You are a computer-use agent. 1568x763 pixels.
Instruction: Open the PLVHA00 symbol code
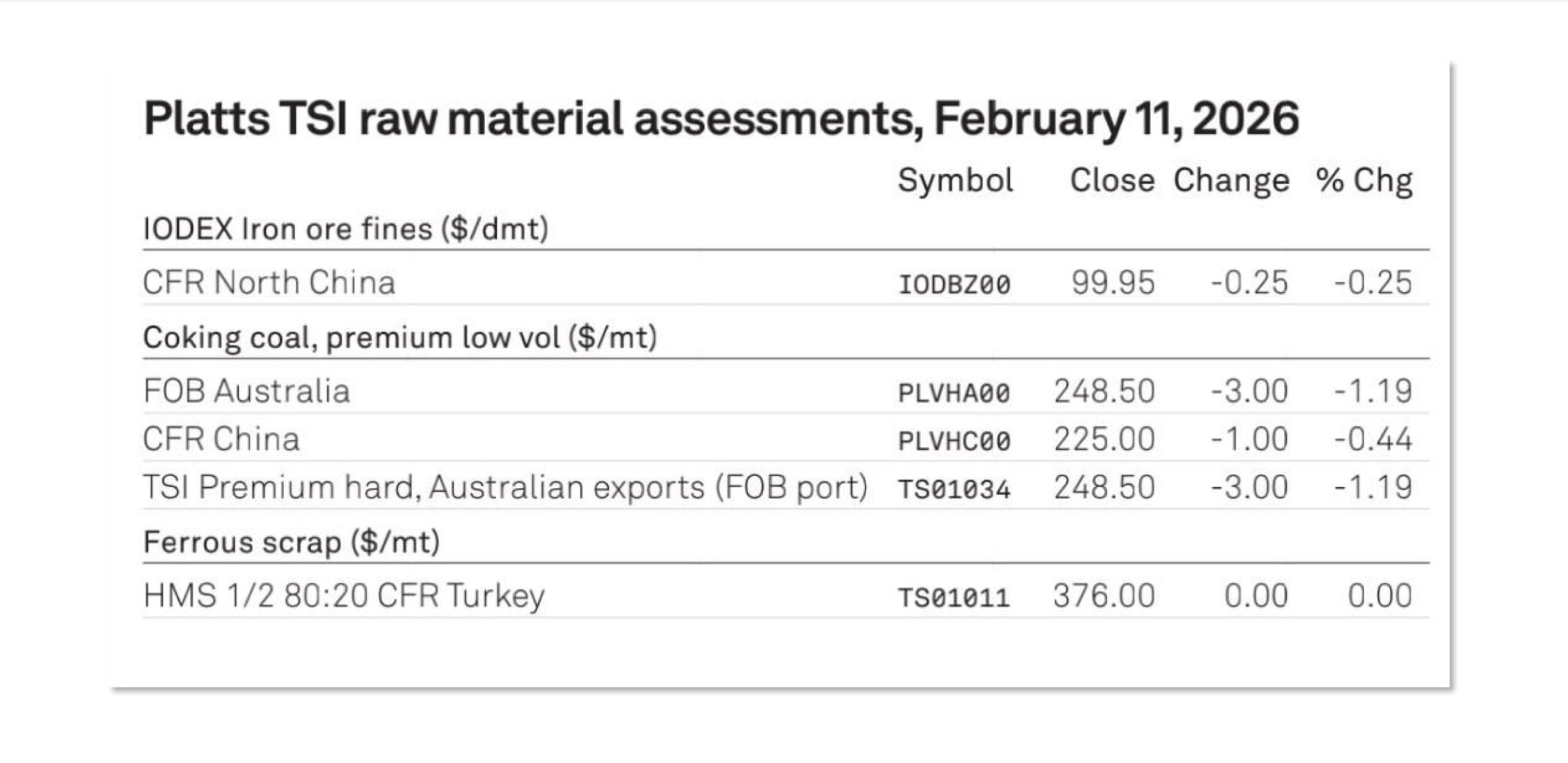[954, 393]
